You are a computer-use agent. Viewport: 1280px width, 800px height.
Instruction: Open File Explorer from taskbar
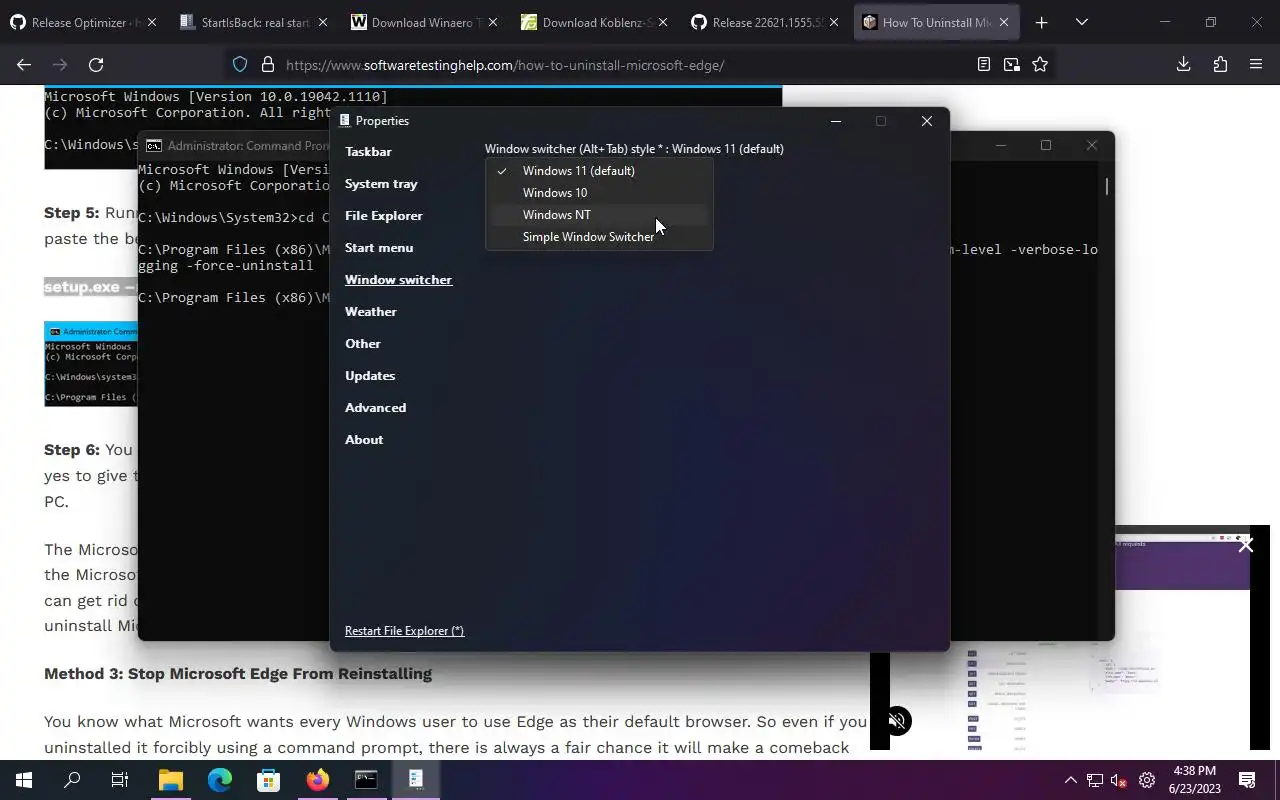point(171,780)
